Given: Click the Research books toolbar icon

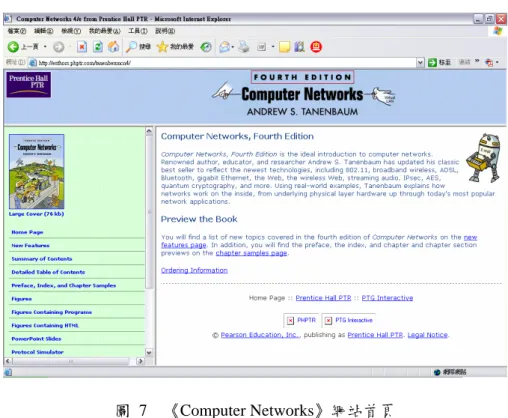Looking at the screenshot, I should [x=300, y=47].
